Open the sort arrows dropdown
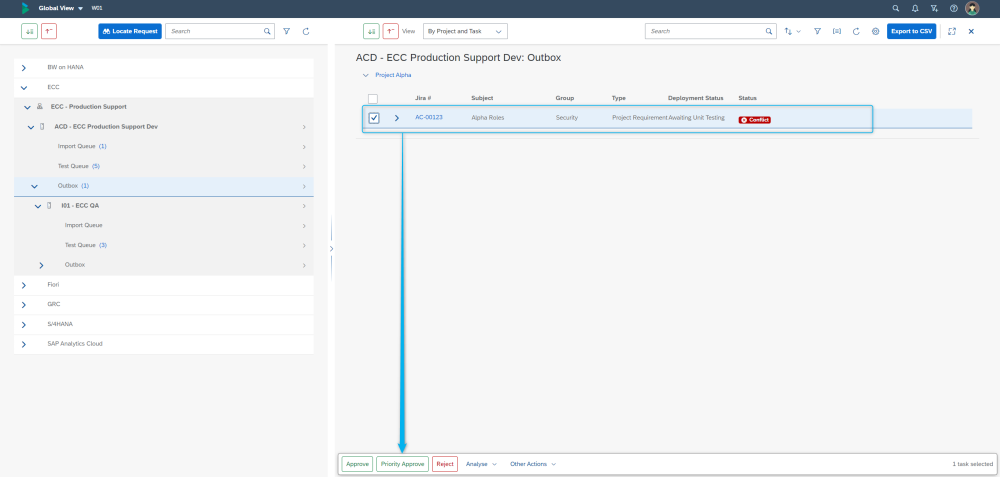The image size is (1000, 477). (793, 31)
